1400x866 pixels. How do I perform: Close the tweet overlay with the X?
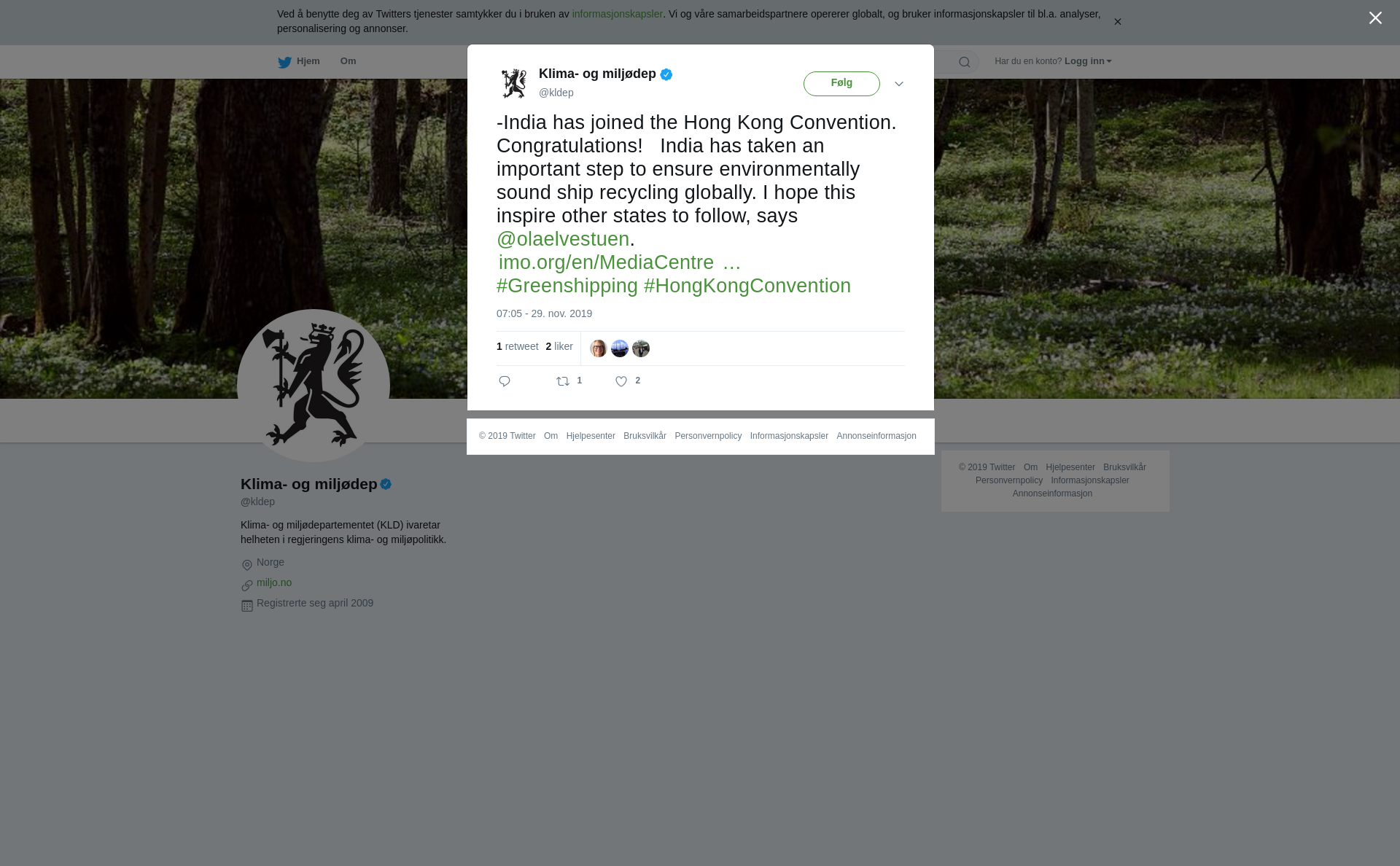pyautogui.click(x=1375, y=18)
